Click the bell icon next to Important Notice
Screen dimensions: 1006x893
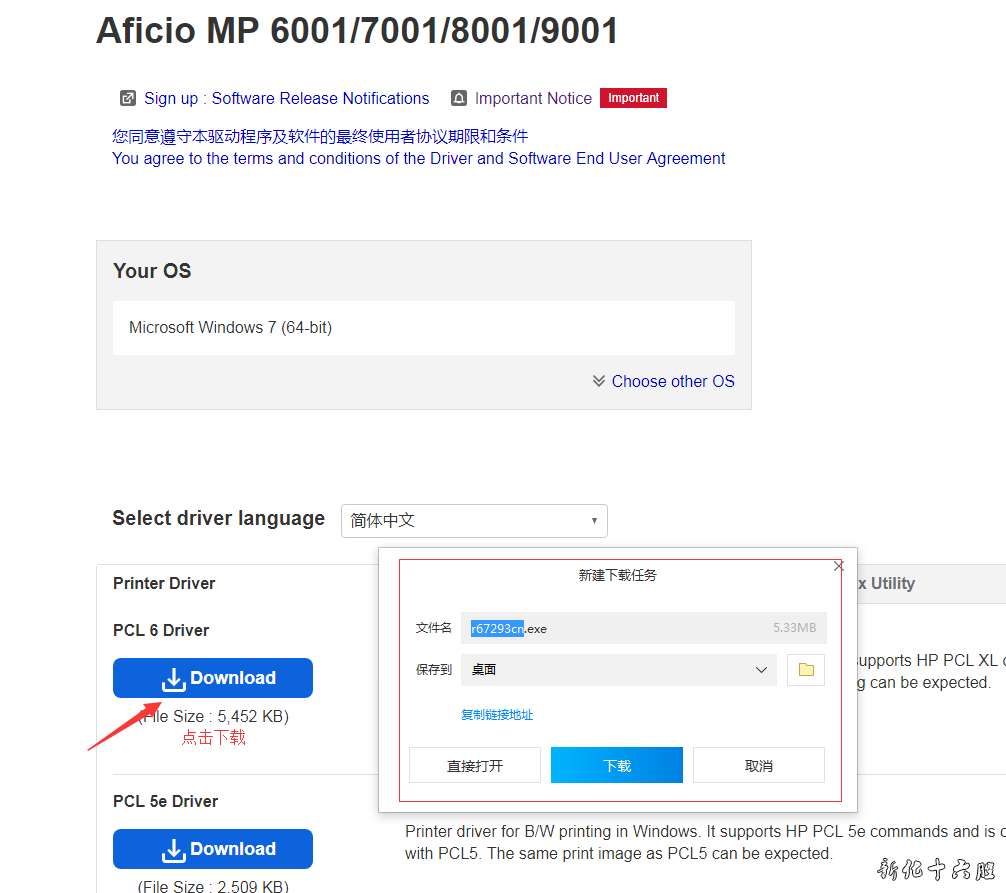tap(459, 98)
